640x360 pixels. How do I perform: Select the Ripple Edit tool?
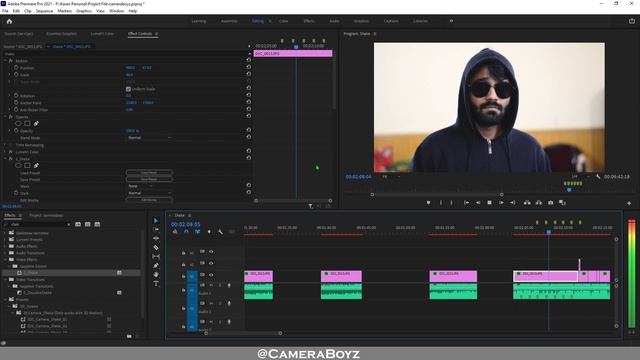156,238
